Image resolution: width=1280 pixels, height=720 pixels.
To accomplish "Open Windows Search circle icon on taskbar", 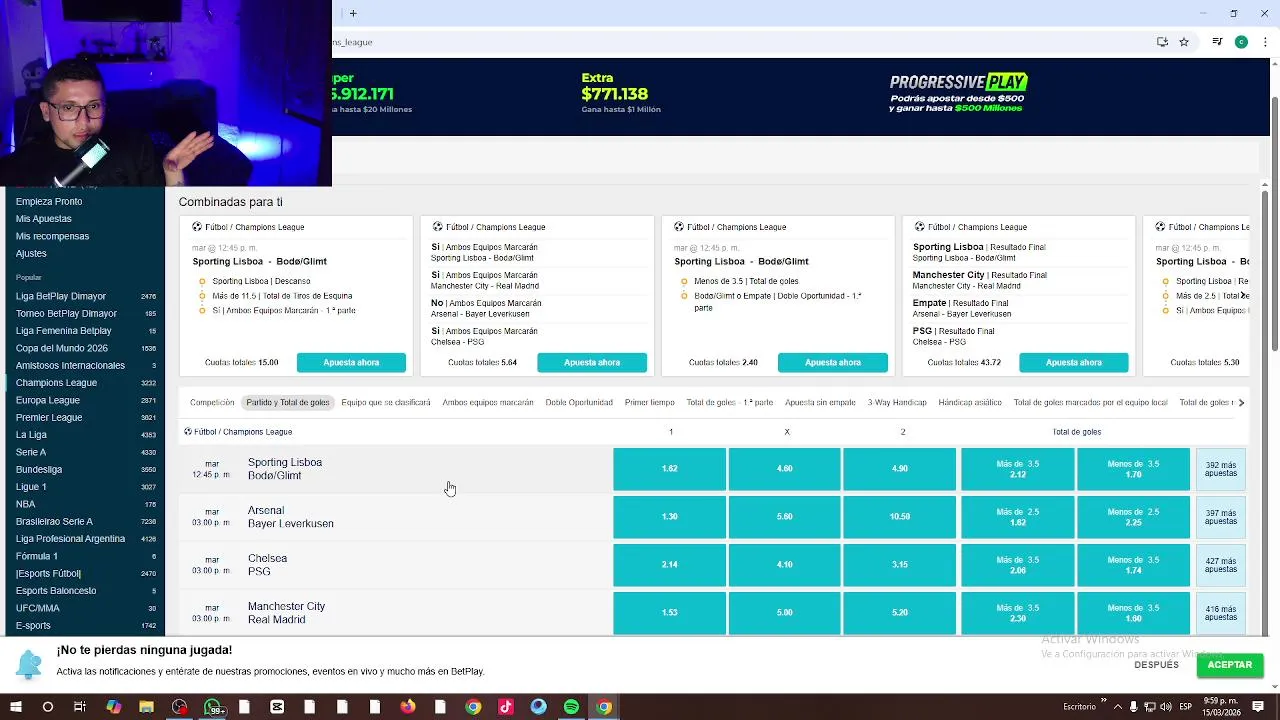I will click(47, 707).
